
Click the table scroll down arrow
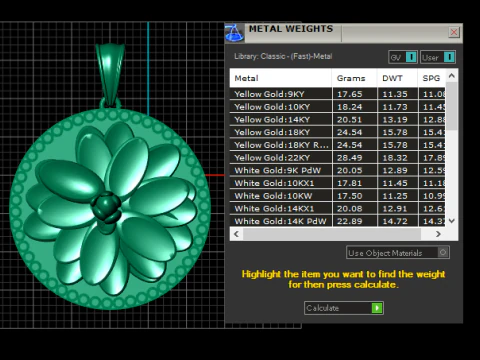452,221
